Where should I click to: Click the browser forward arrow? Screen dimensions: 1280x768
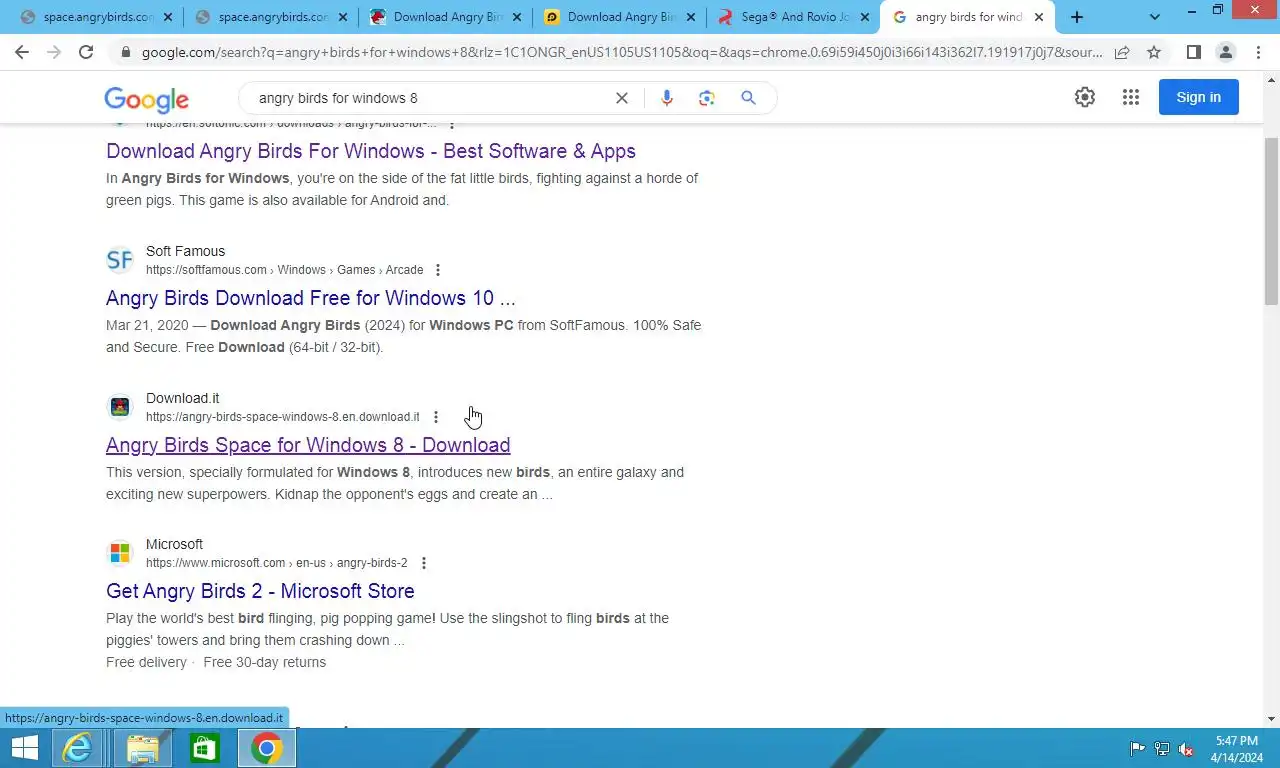(54, 52)
